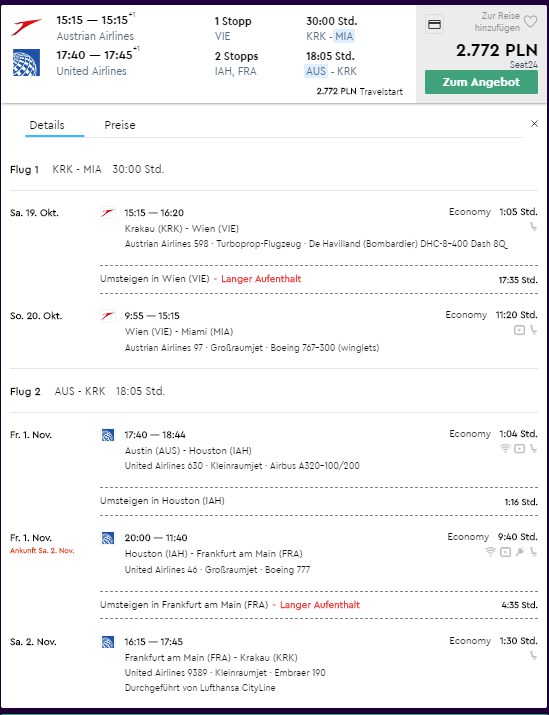Click the United logo beside the 16:15 — 17:45 segment

[x=108, y=642]
